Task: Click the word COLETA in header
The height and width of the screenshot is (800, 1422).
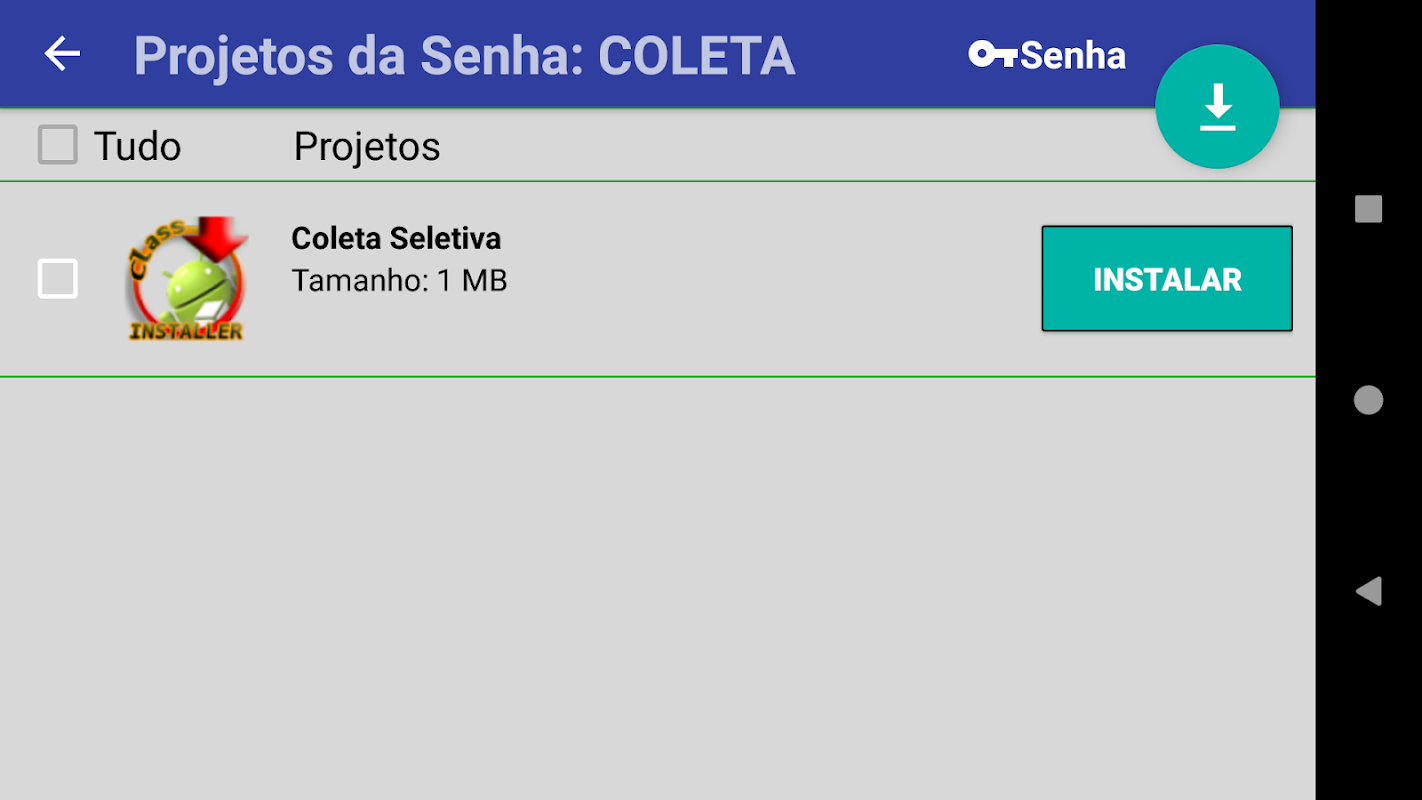Action: pos(696,56)
